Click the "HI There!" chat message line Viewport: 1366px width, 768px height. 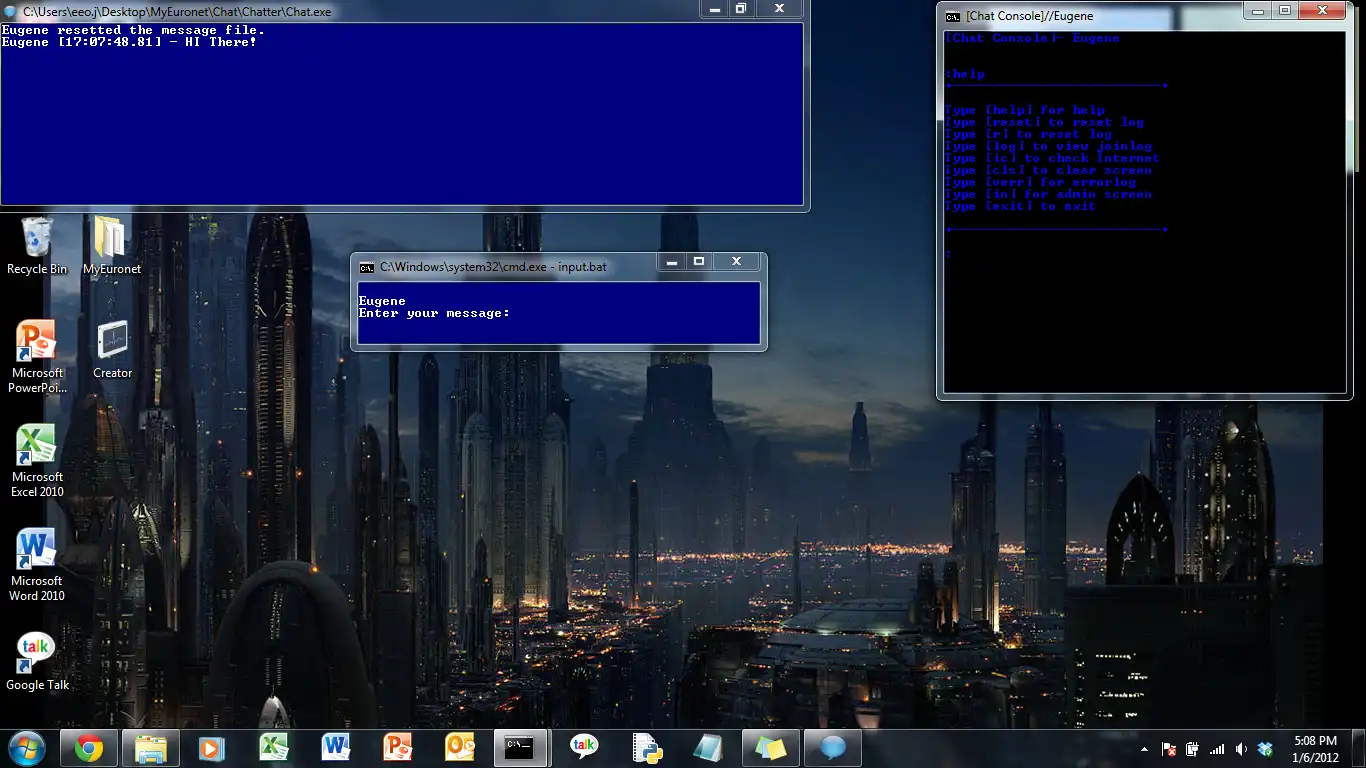[x=129, y=43]
